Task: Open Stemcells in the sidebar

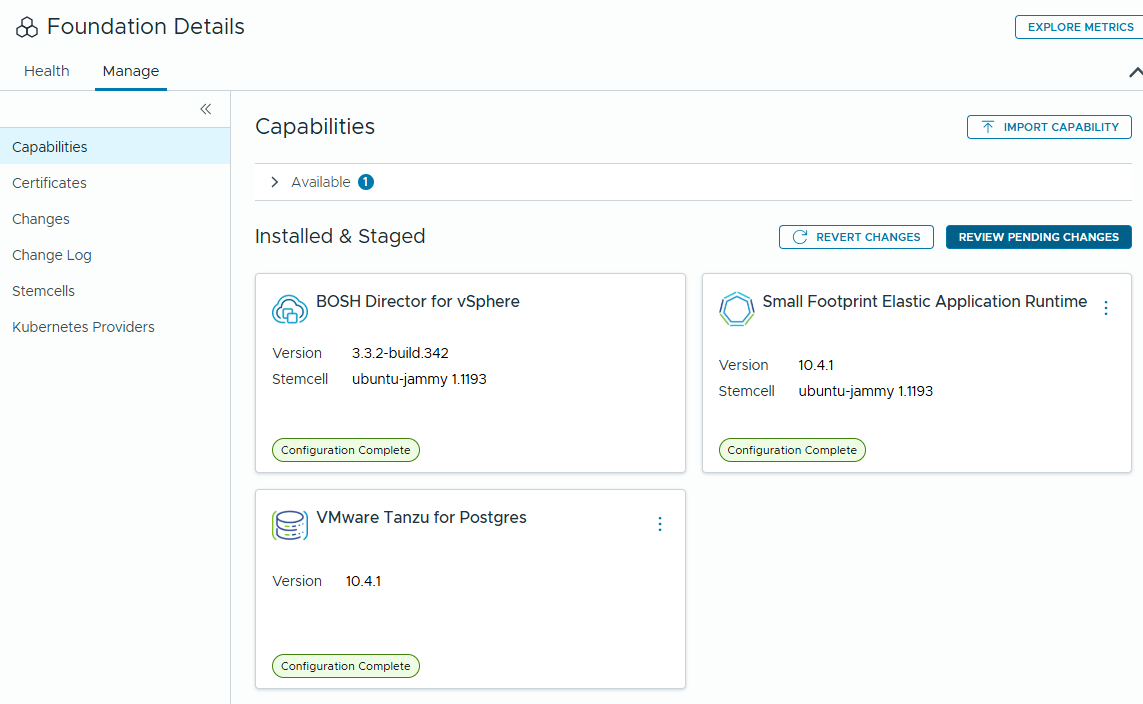Action: point(115,291)
